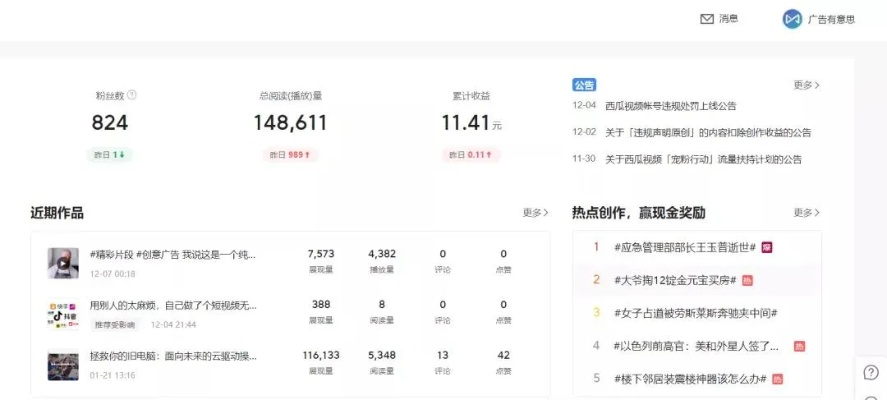This screenshot has width=887, height=400.
Task: Open thumbnail of 用别人的太麻烦 article
Action: click(x=63, y=315)
